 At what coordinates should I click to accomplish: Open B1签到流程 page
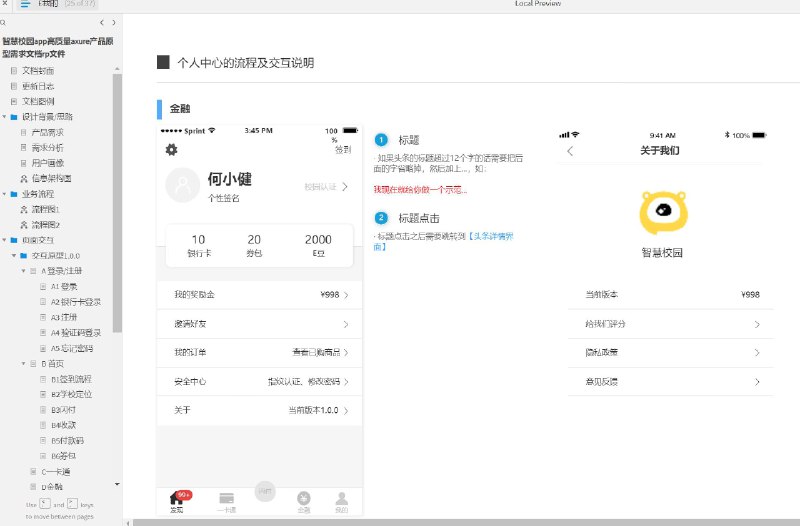point(71,379)
